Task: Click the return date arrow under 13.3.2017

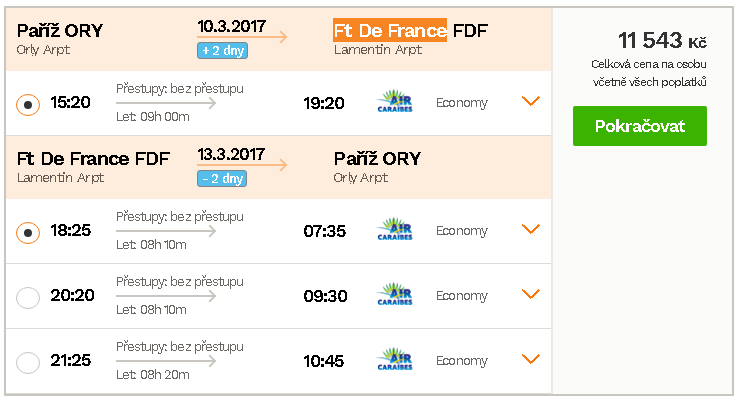Action: [x=242, y=165]
